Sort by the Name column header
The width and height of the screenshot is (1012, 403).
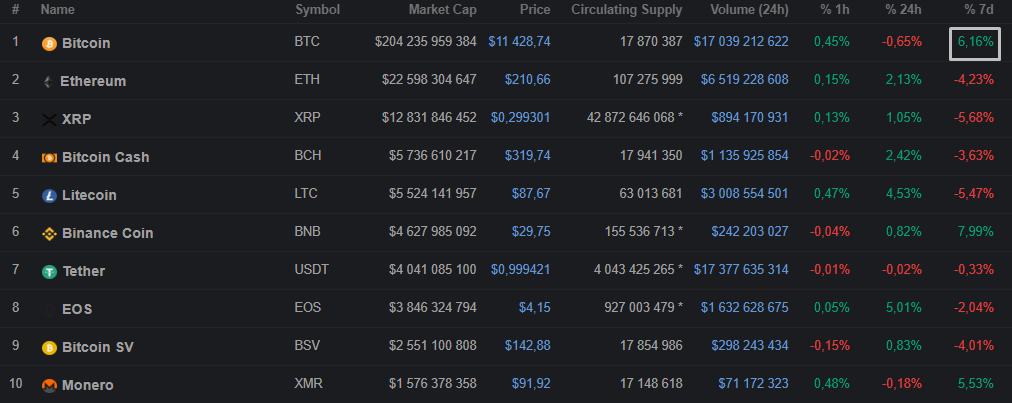57,10
